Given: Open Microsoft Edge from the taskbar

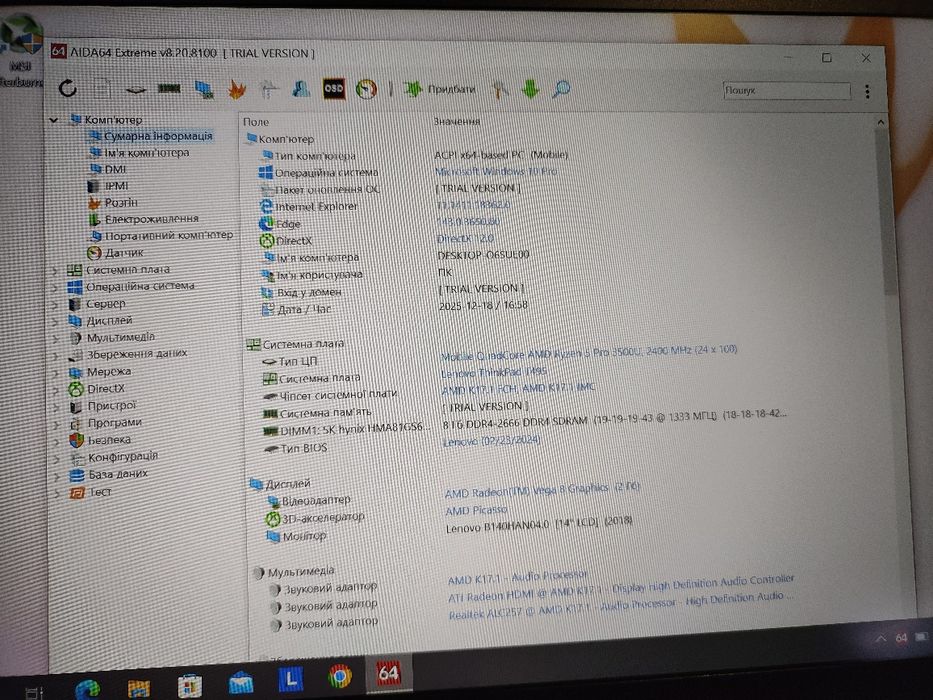Looking at the screenshot, I should click(x=87, y=689).
